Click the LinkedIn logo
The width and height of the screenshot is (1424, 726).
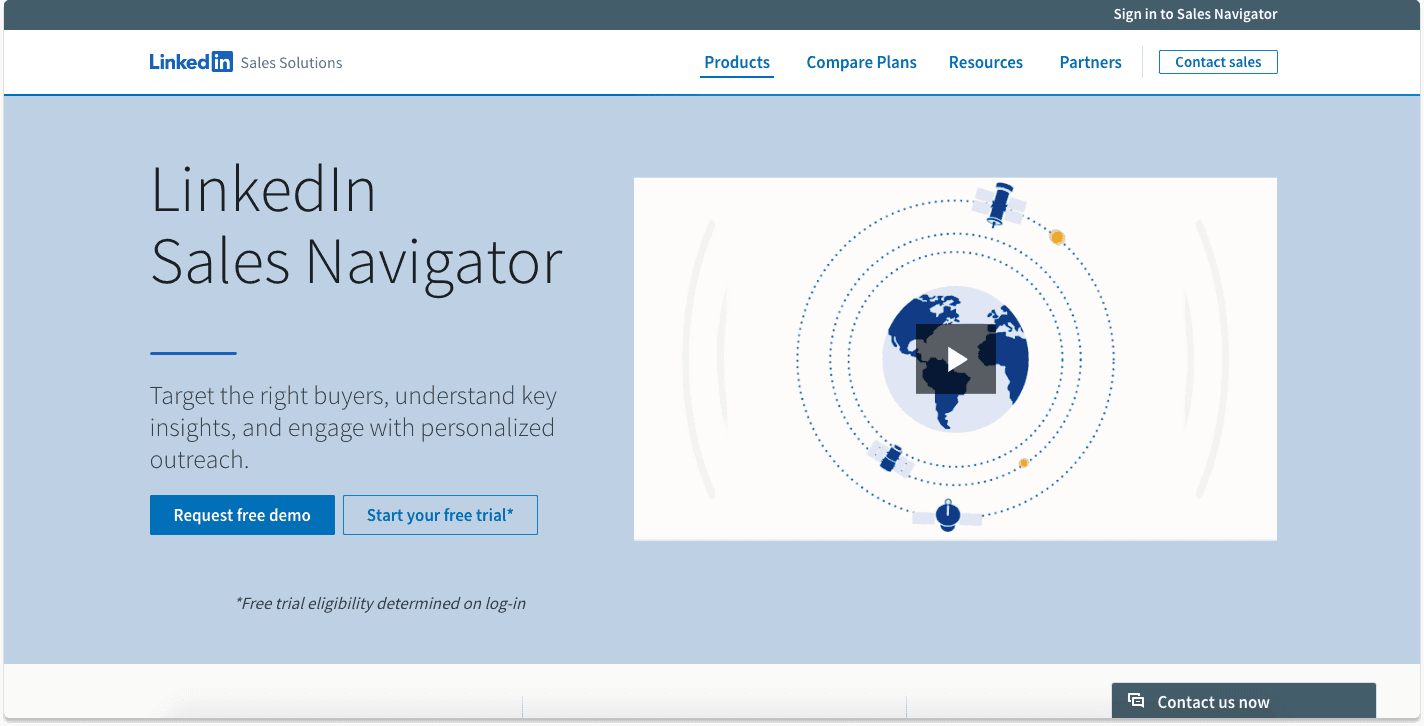[191, 62]
